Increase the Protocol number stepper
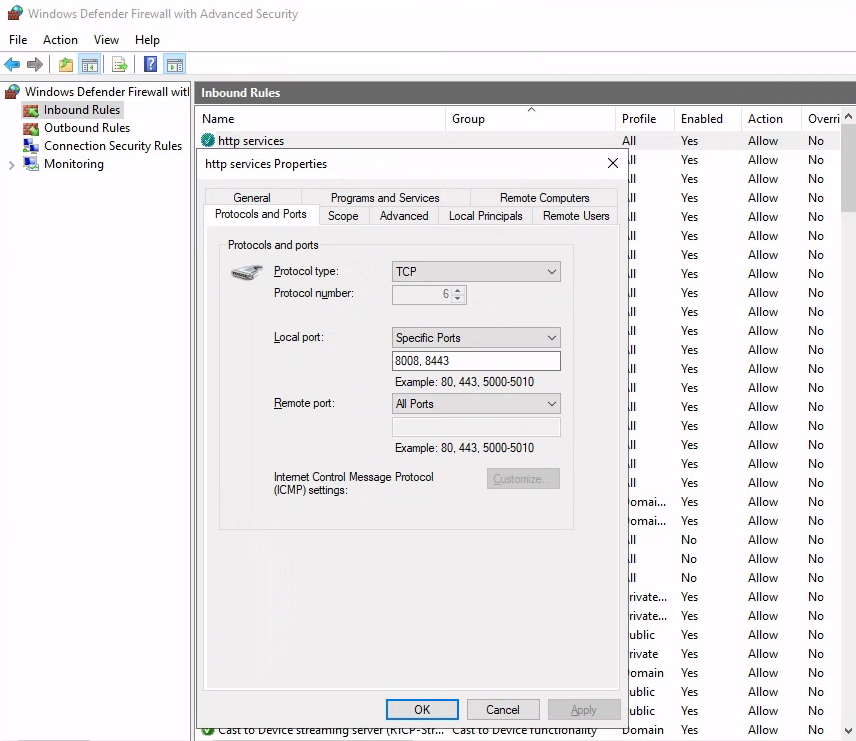The width and height of the screenshot is (856, 741). [457, 290]
